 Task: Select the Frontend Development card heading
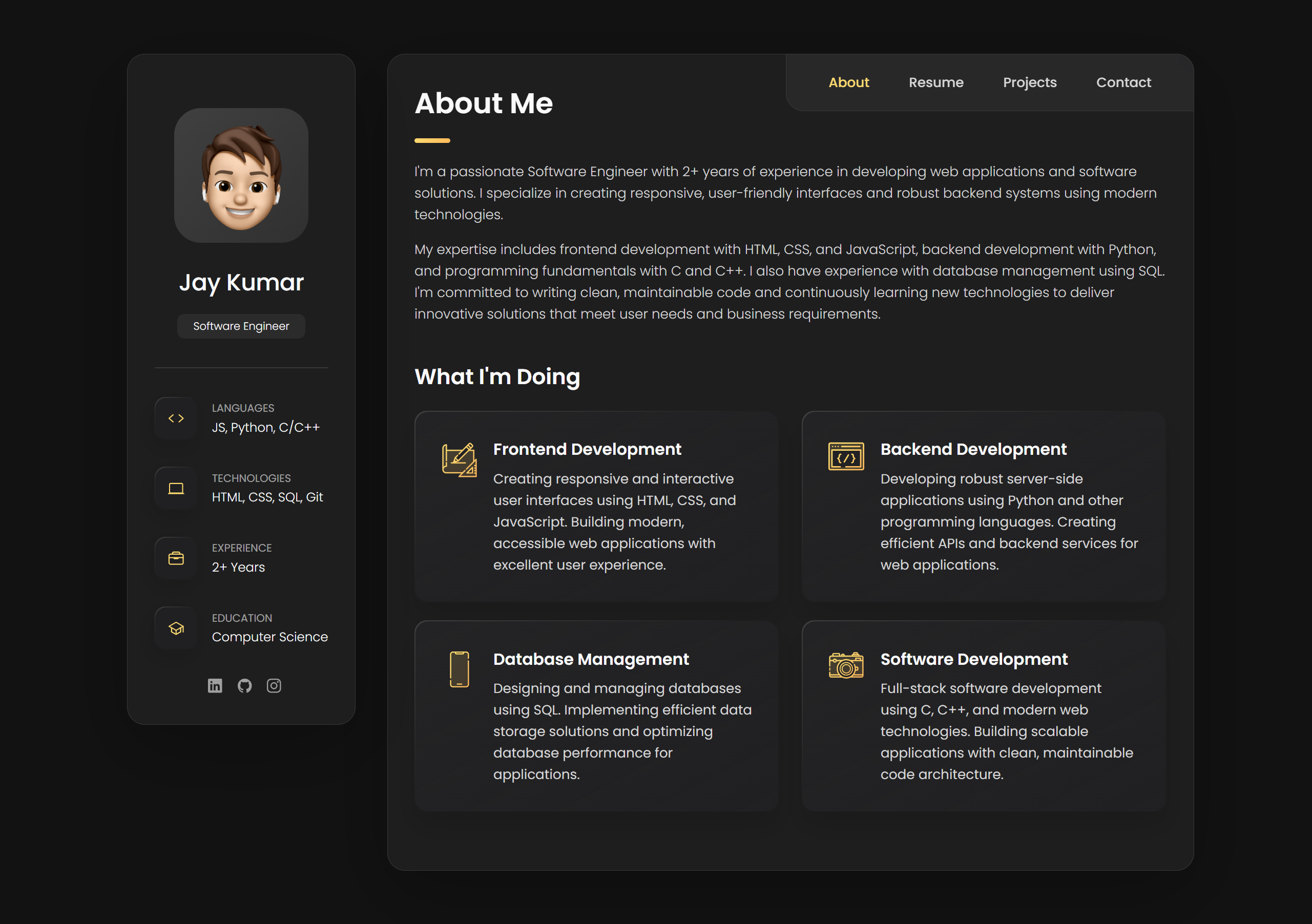[x=587, y=449]
